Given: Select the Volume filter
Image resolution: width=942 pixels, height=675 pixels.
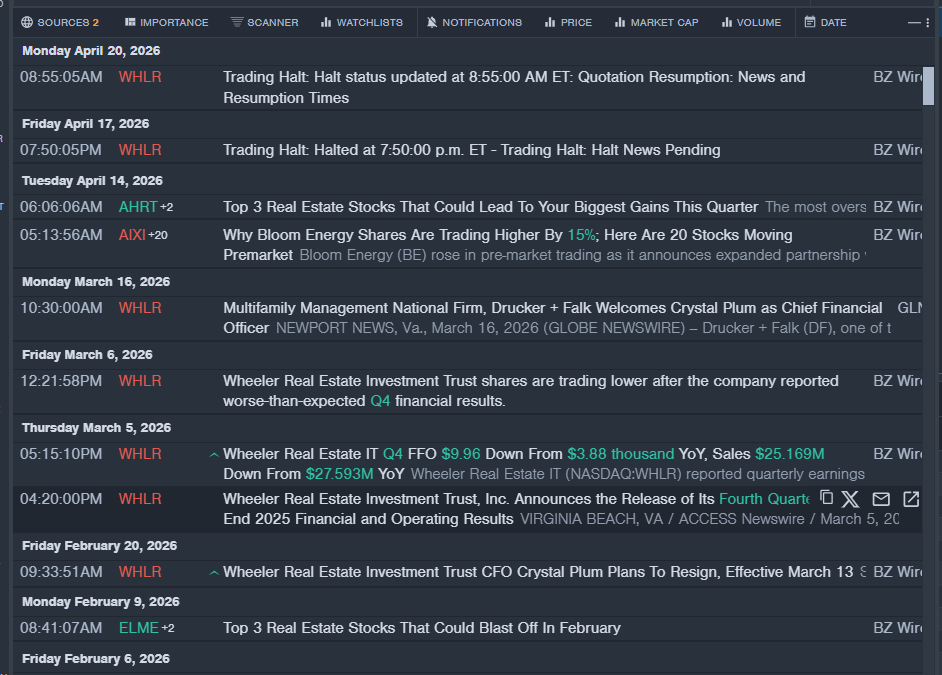Looking at the screenshot, I should (x=751, y=22).
